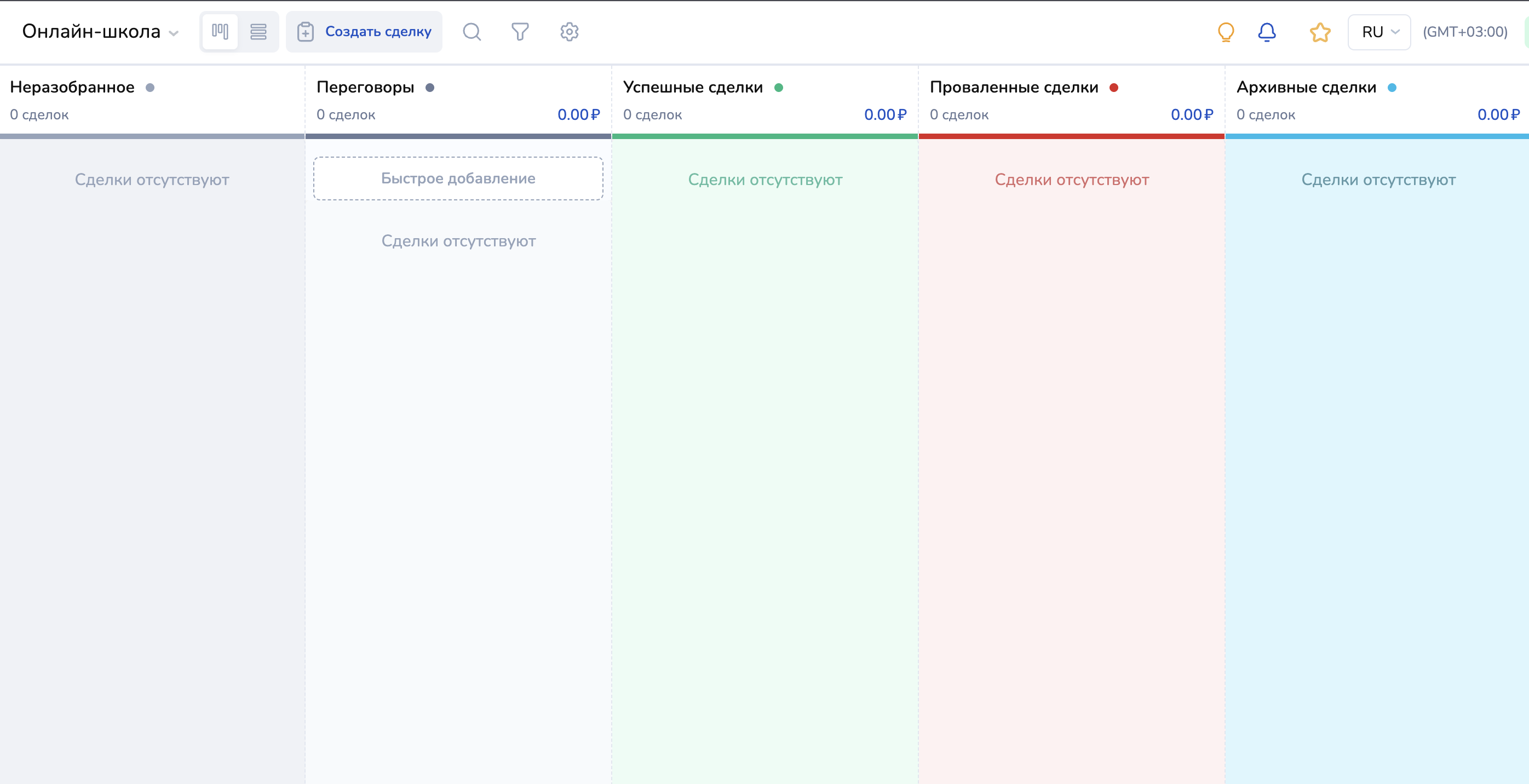Switch to kanban board view
Screen dimensions: 1529x784
click(x=220, y=31)
